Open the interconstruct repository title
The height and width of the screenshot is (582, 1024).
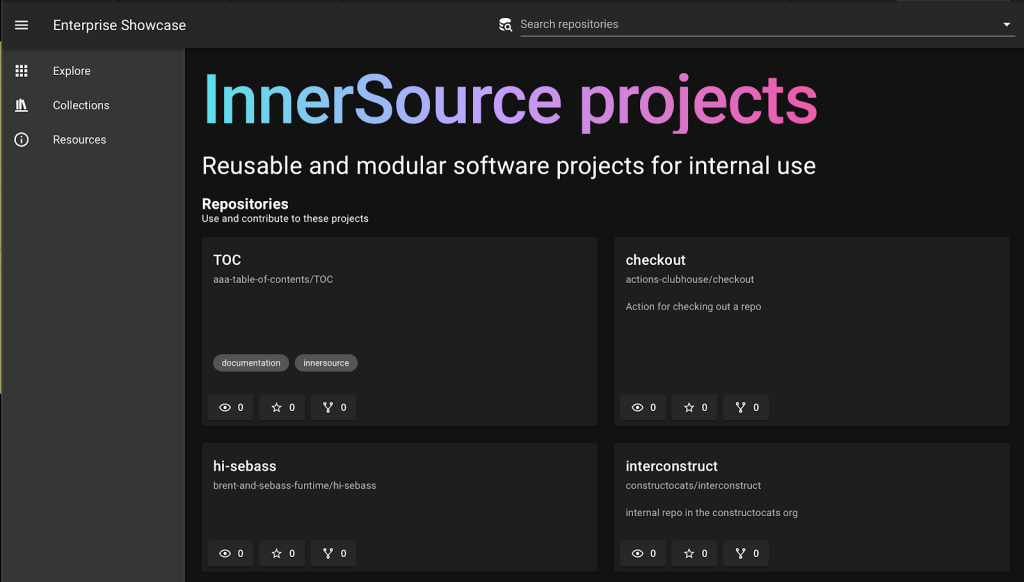coord(671,466)
